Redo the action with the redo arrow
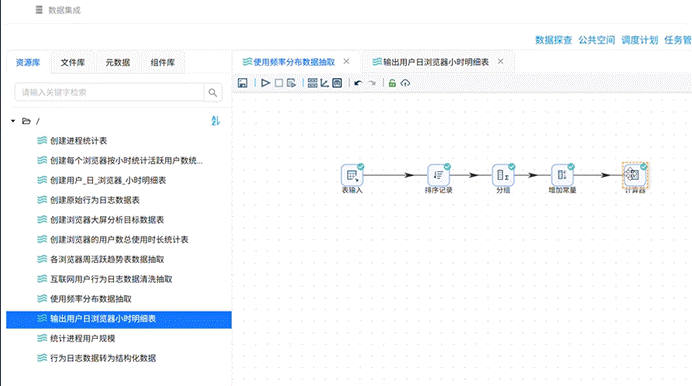692x386 pixels. coord(372,83)
